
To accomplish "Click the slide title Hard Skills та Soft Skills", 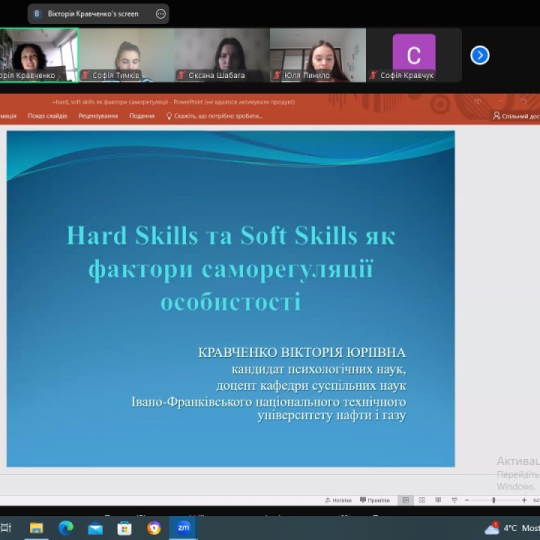I will [x=231, y=268].
